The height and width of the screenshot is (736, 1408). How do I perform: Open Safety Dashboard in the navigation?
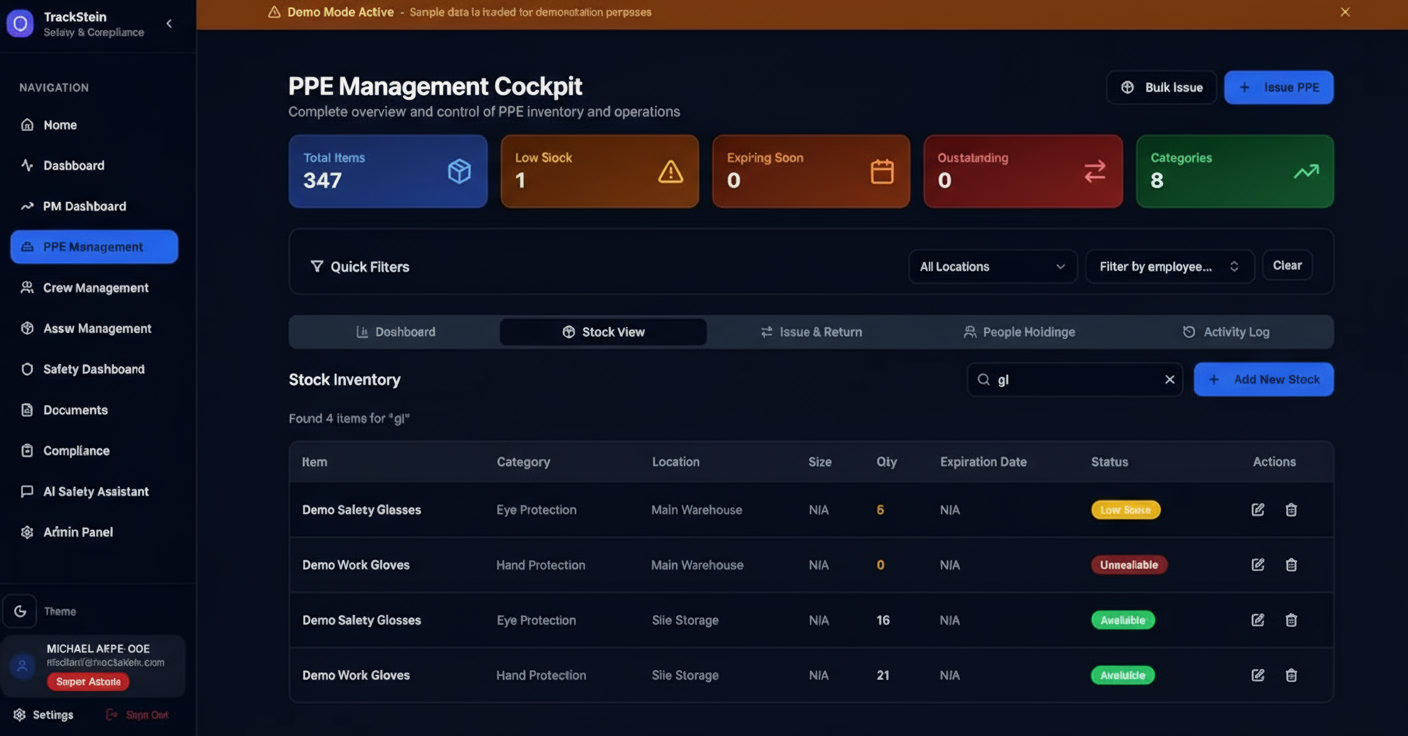tap(94, 369)
